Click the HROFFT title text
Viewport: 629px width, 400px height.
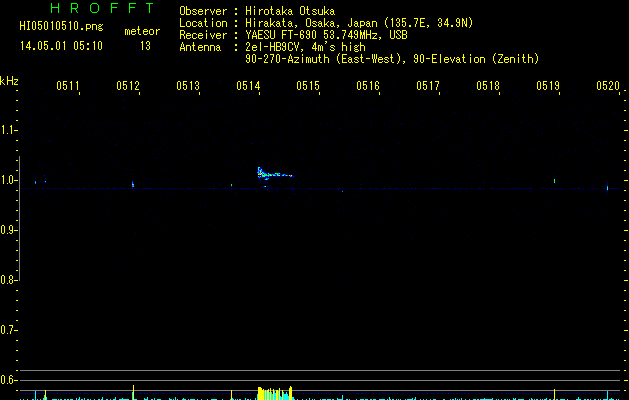coord(103,8)
